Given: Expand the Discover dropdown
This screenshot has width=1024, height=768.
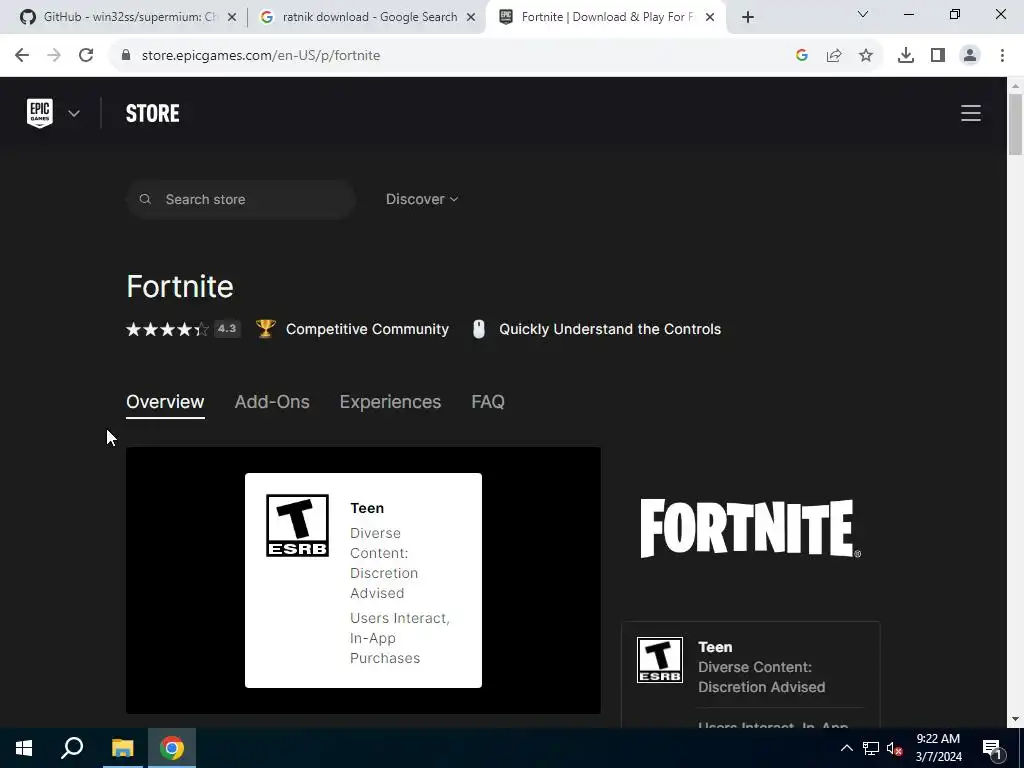Looking at the screenshot, I should (x=422, y=199).
